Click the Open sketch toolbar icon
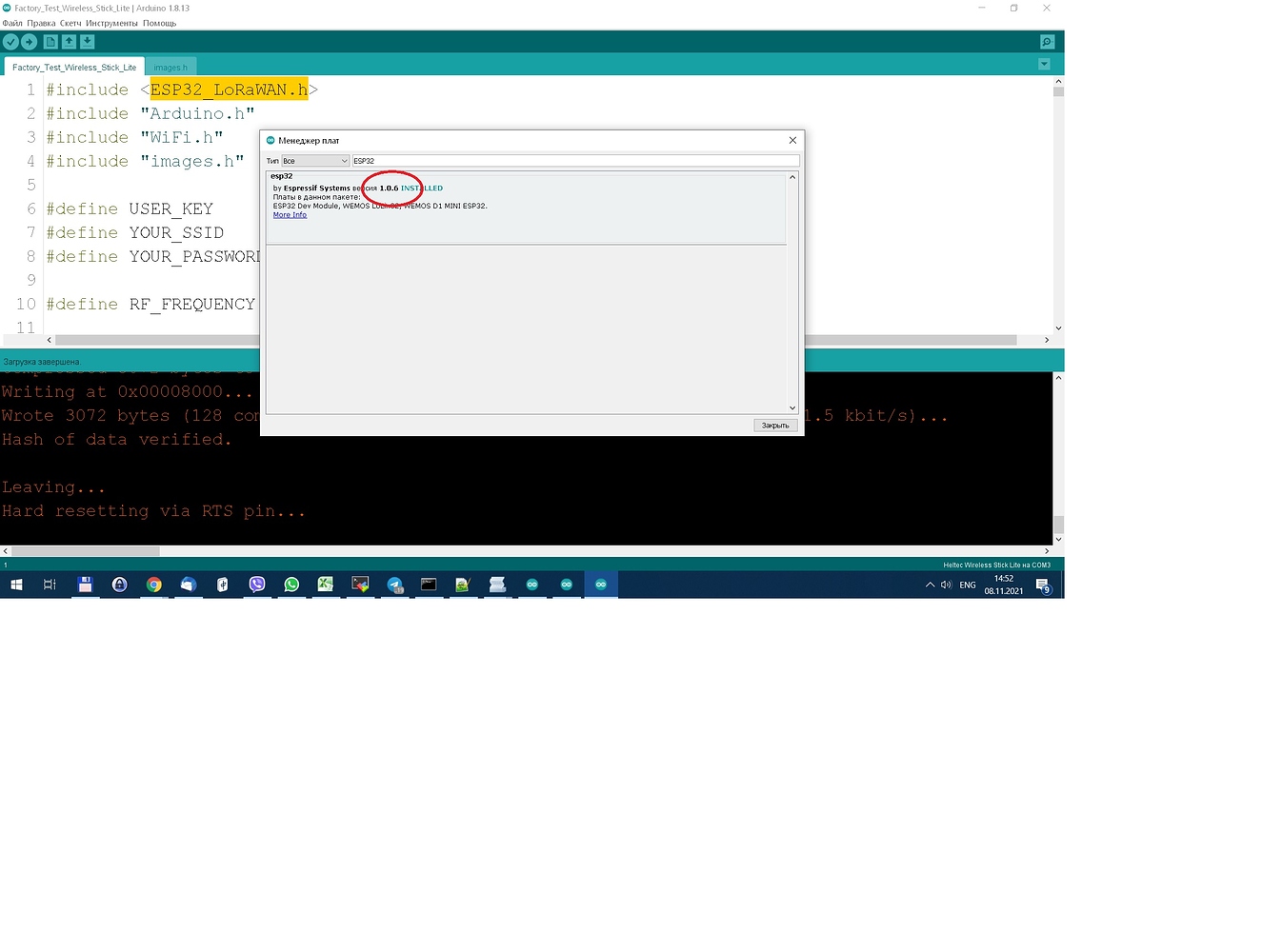1282x952 pixels. click(69, 42)
